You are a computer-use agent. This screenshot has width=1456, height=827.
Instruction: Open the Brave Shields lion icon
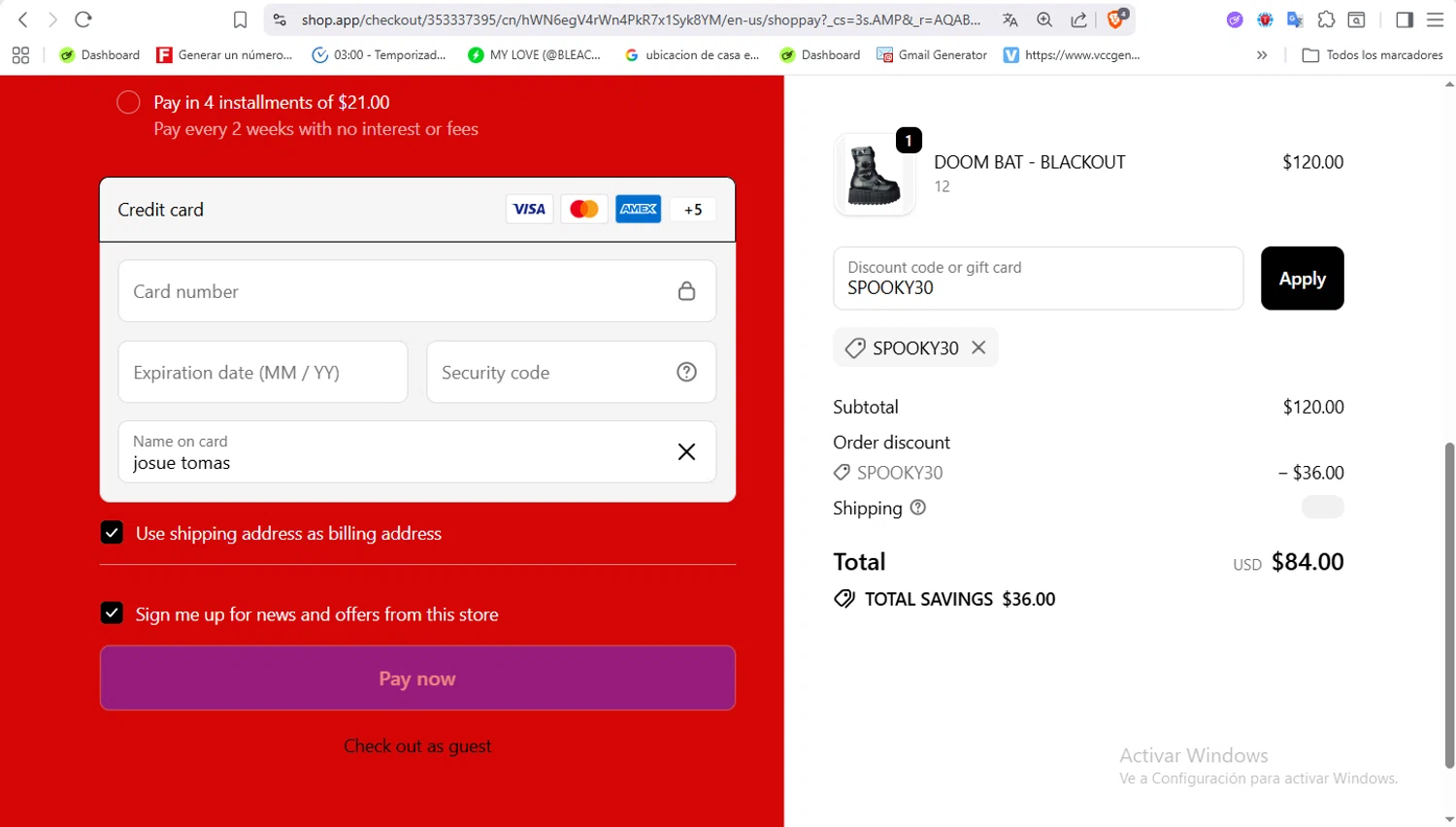(1117, 18)
